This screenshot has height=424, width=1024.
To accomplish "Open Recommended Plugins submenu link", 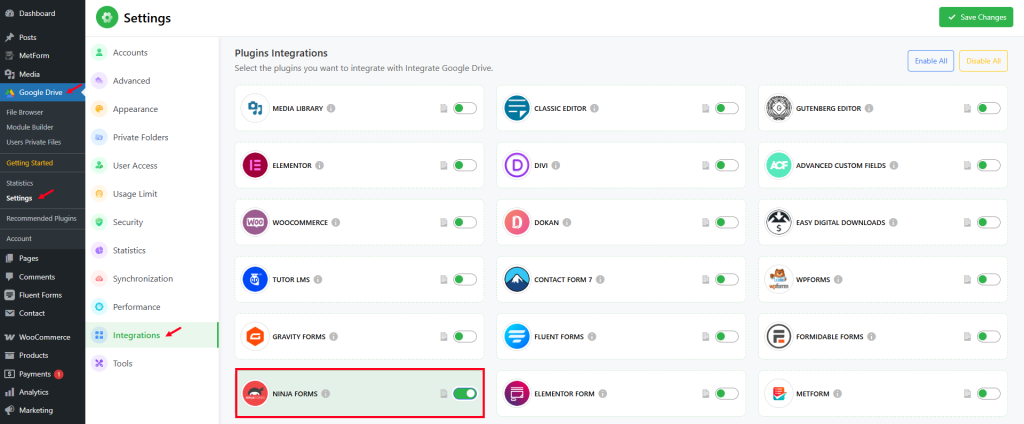I will coord(42,218).
